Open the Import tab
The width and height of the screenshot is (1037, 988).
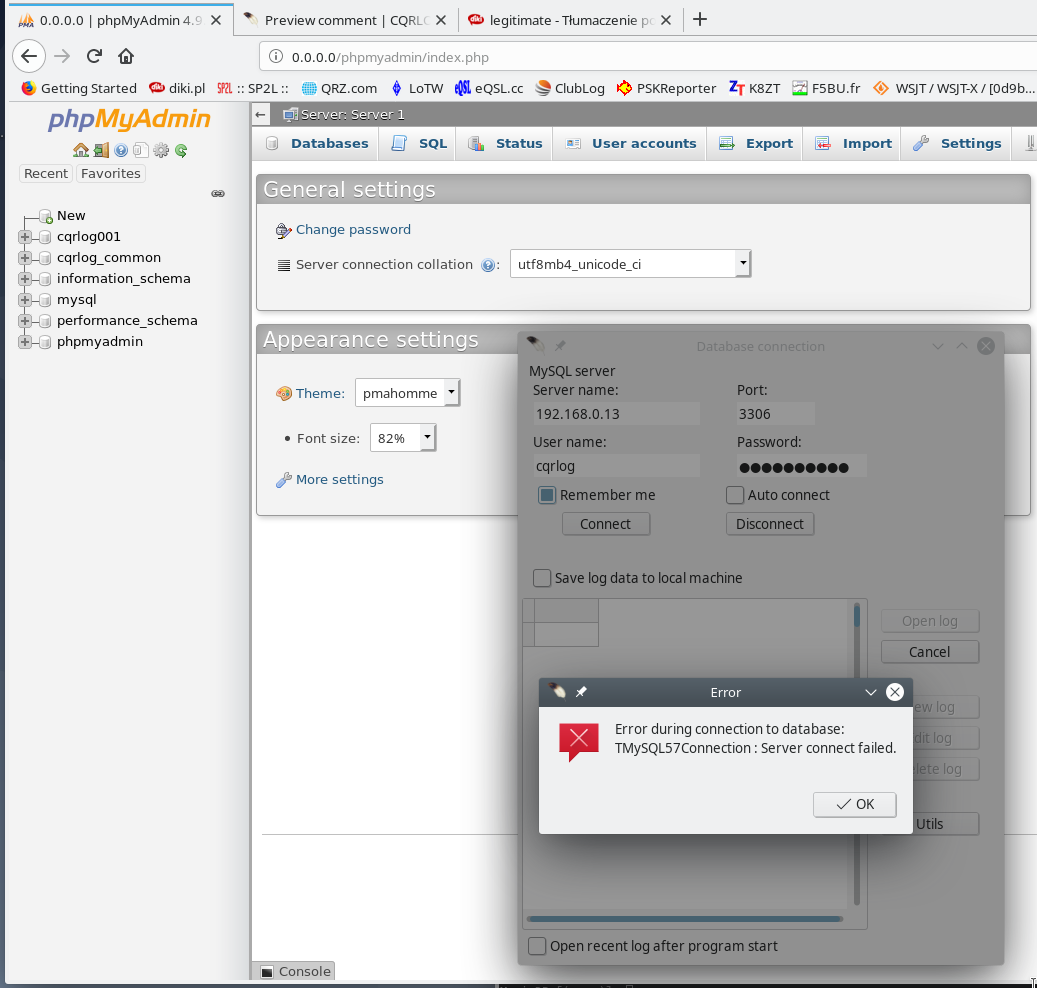[853, 144]
